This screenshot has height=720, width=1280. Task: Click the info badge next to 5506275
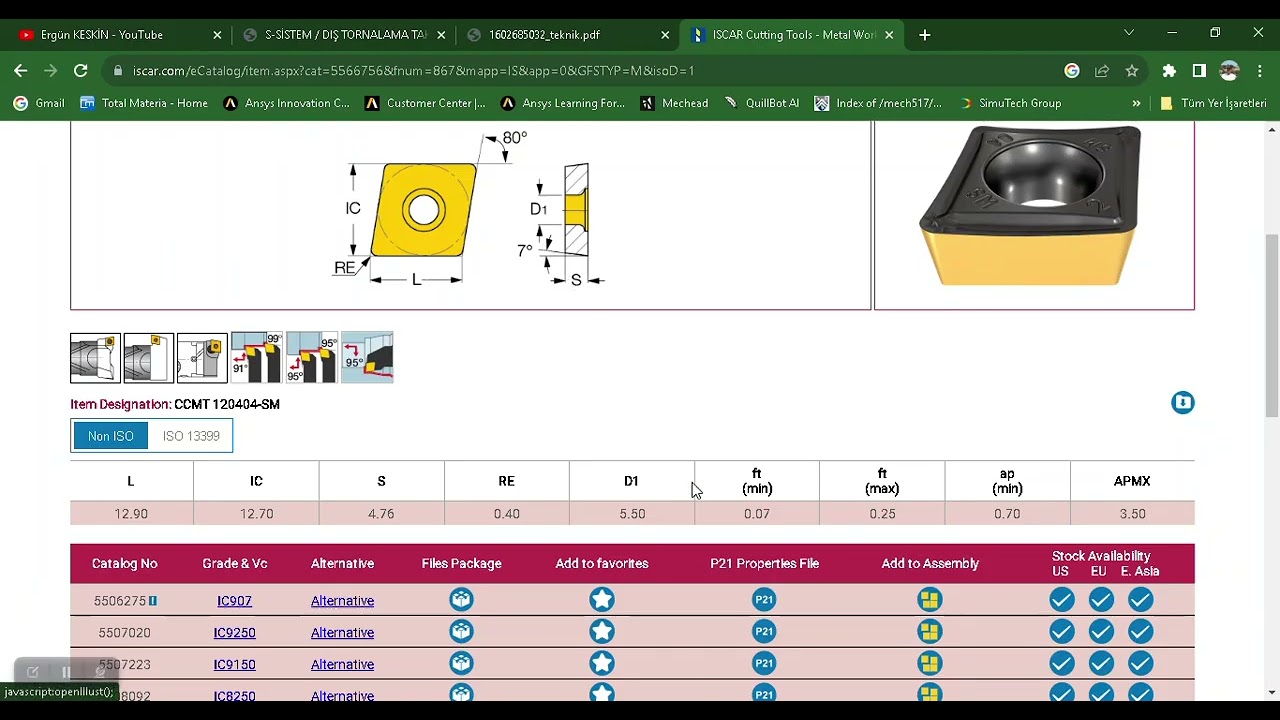coord(153,601)
